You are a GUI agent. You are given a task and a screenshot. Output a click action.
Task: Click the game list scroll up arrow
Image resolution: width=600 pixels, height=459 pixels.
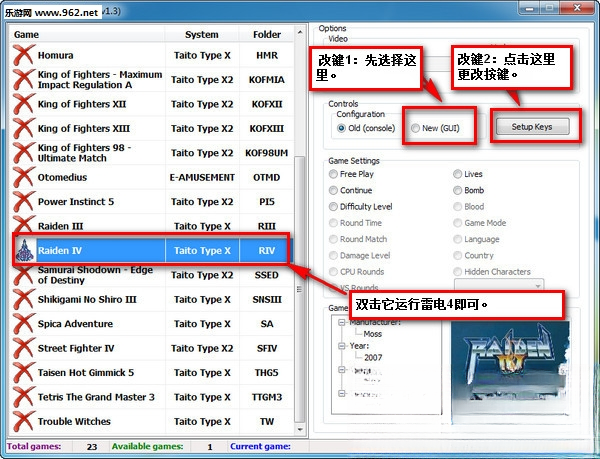(300, 33)
